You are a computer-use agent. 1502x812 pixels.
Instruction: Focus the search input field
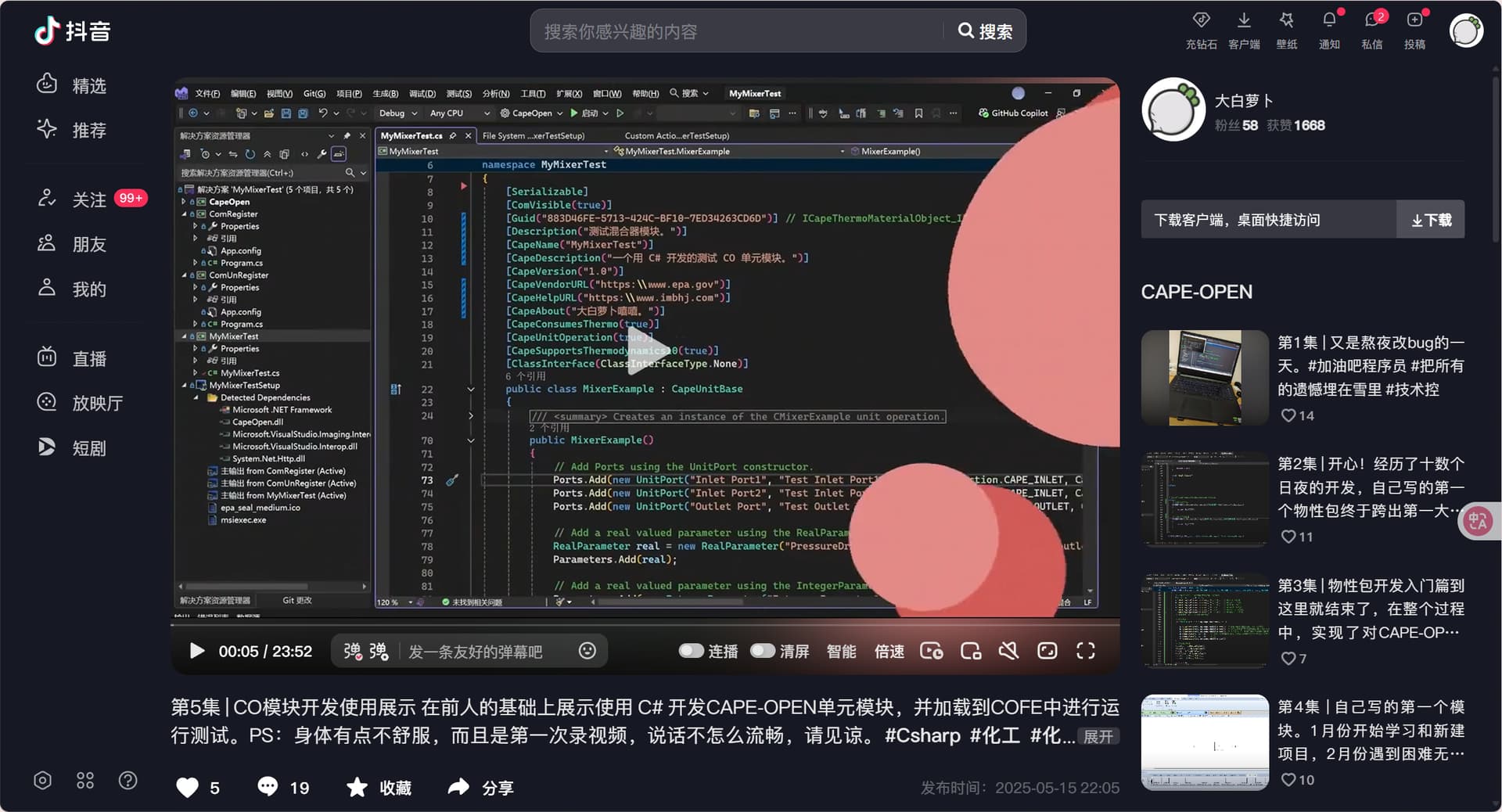pyautogui.click(x=739, y=31)
